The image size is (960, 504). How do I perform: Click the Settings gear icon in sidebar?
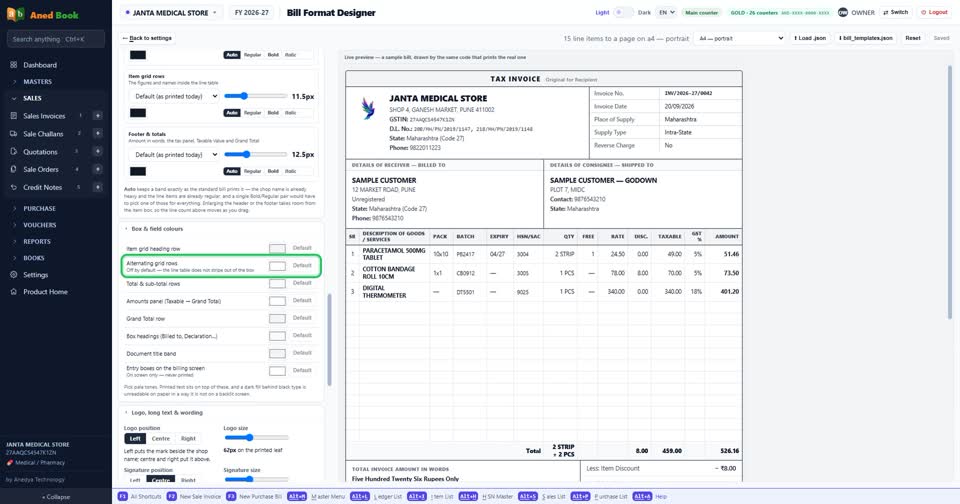click(13, 275)
